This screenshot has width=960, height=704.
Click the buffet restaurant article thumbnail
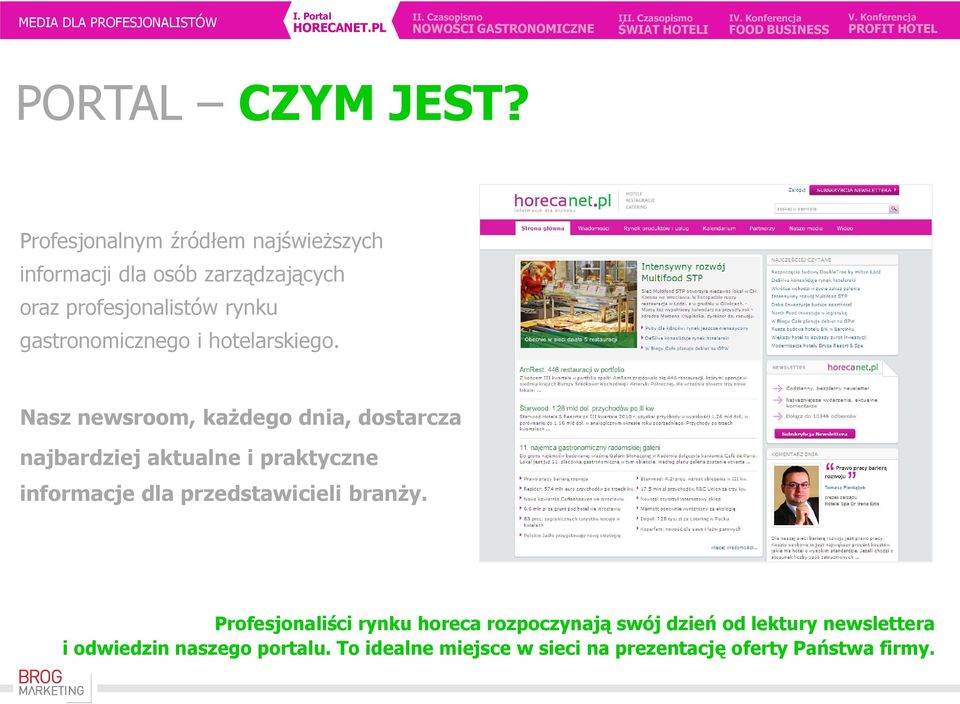tap(578, 304)
